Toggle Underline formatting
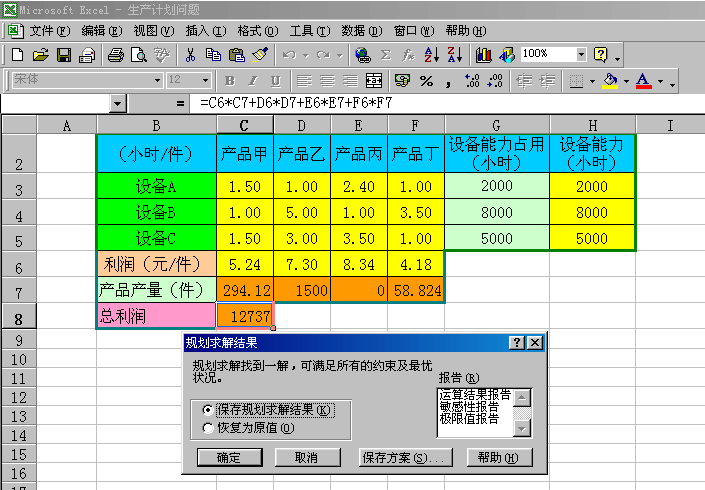Viewport: 705px width, 490px height. [276, 81]
